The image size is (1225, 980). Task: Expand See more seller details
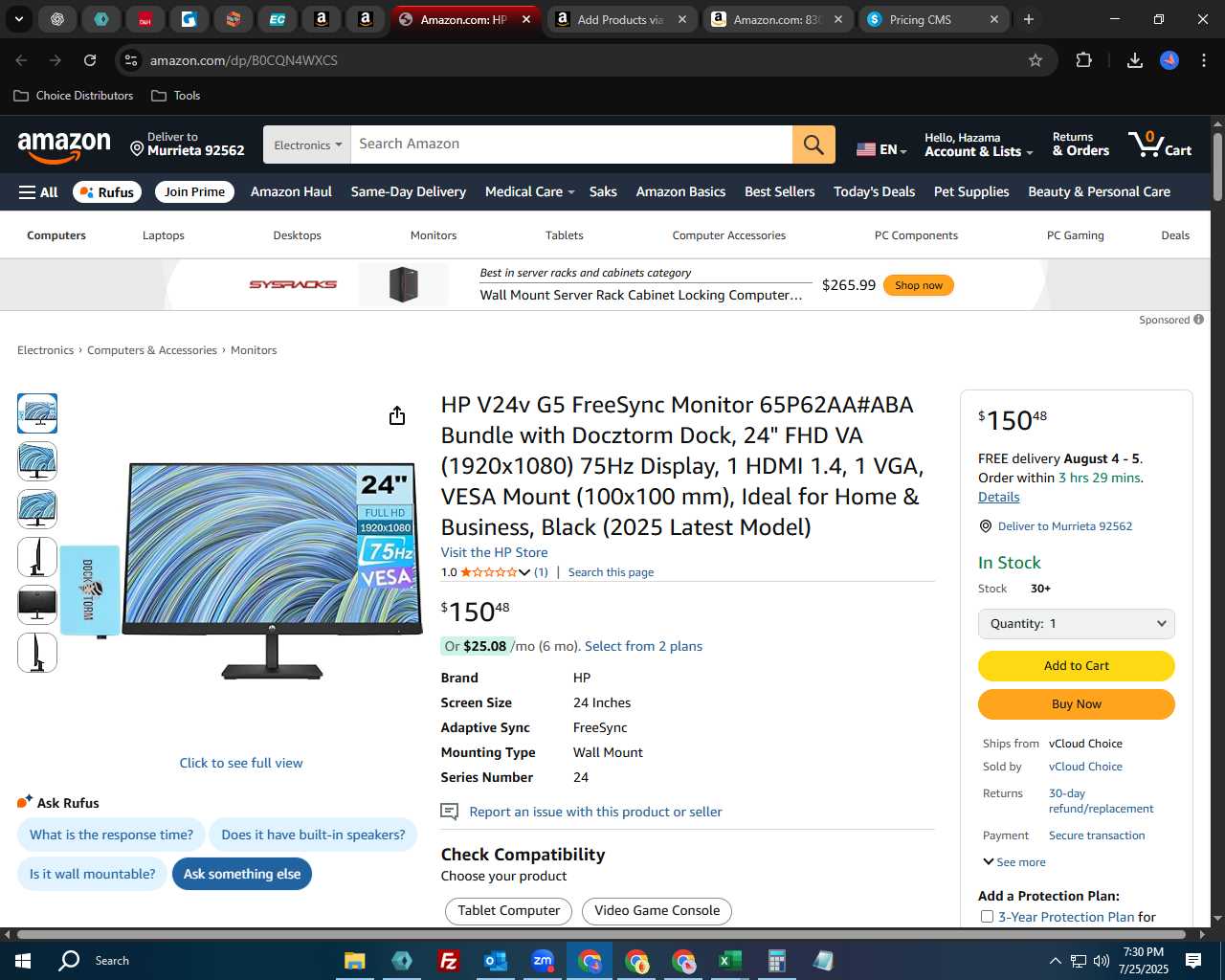coord(1013,862)
